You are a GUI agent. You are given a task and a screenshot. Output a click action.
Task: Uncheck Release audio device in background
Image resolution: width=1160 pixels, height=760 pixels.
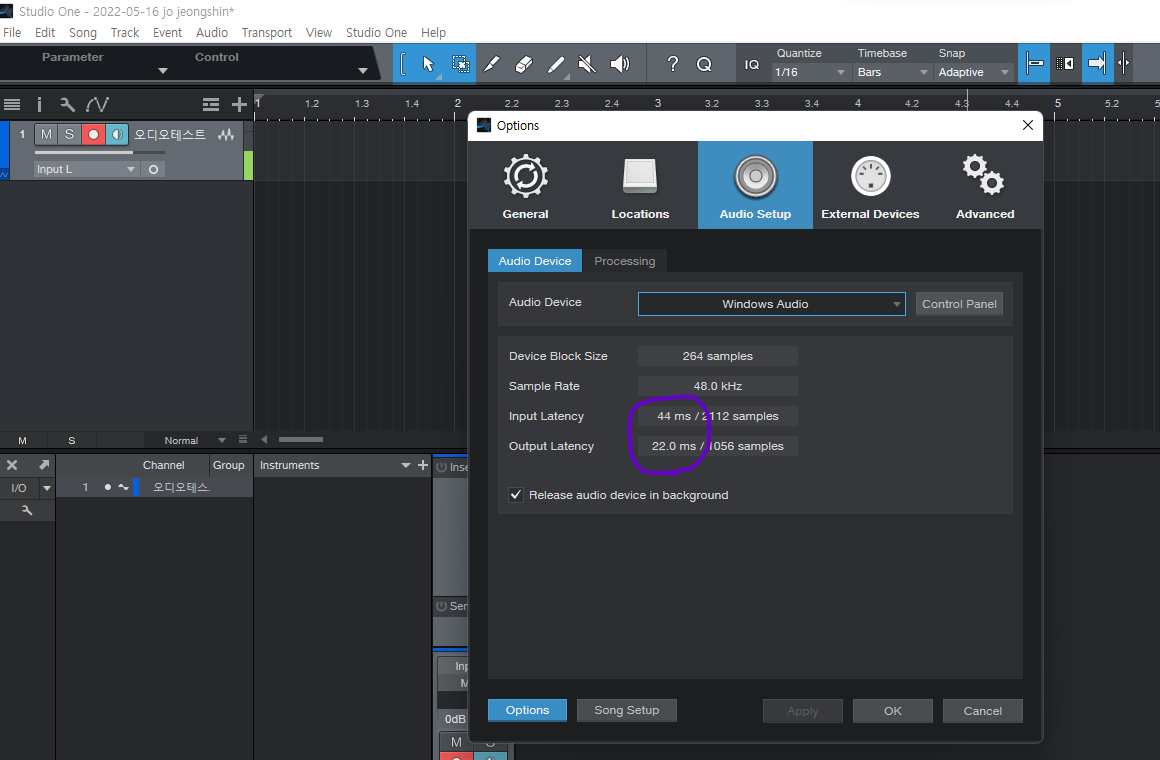pos(516,495)
